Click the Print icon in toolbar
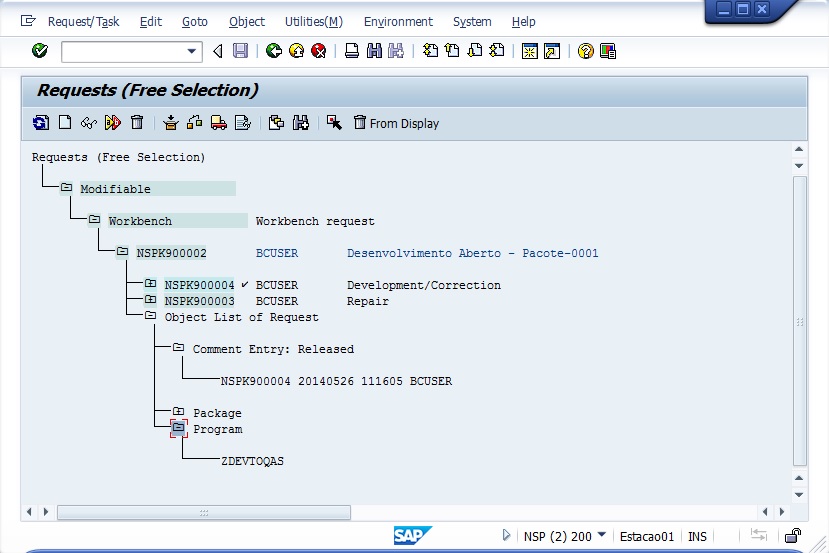Viewport: 829px width, 553px height. click(352, 51)
